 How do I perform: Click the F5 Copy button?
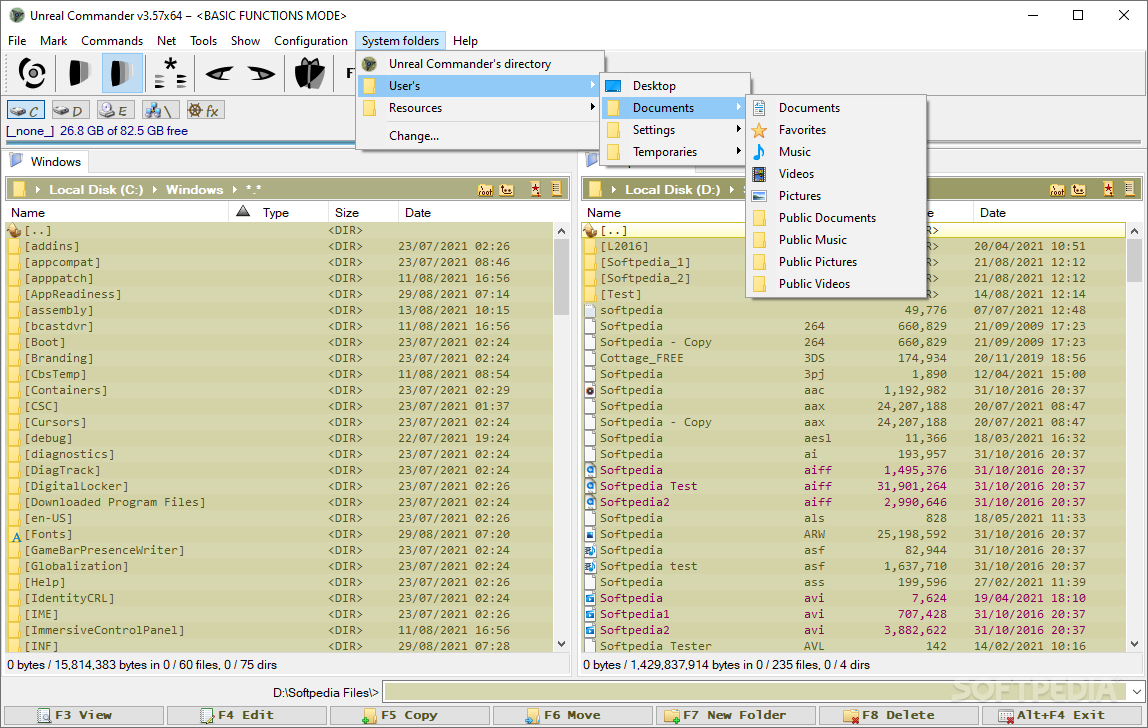(409, 716)
